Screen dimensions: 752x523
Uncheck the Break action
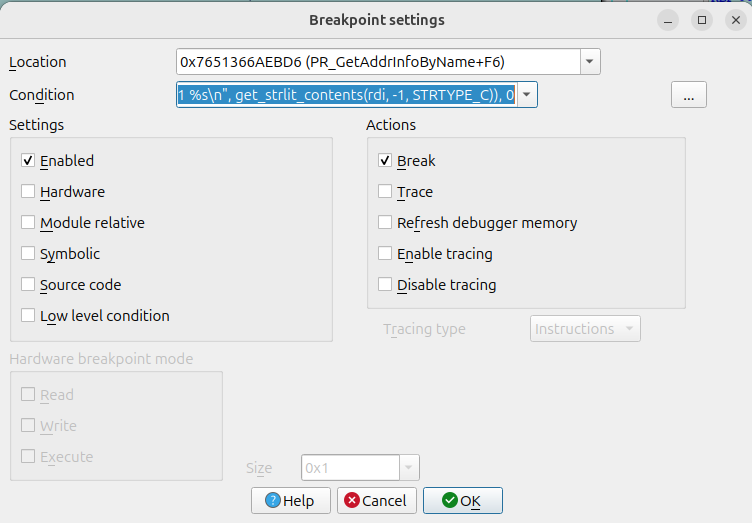click(385, 161)
